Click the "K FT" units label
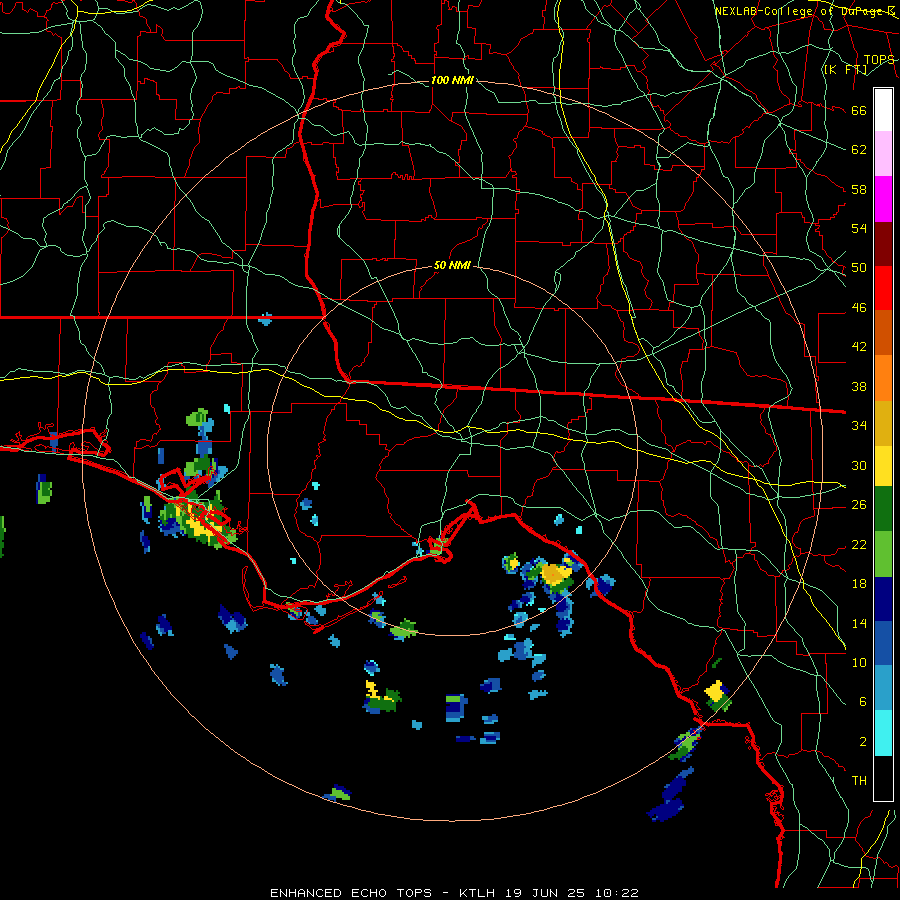This screenshot has height=900, width=900. pyautogui.click(x=845, y=69)
